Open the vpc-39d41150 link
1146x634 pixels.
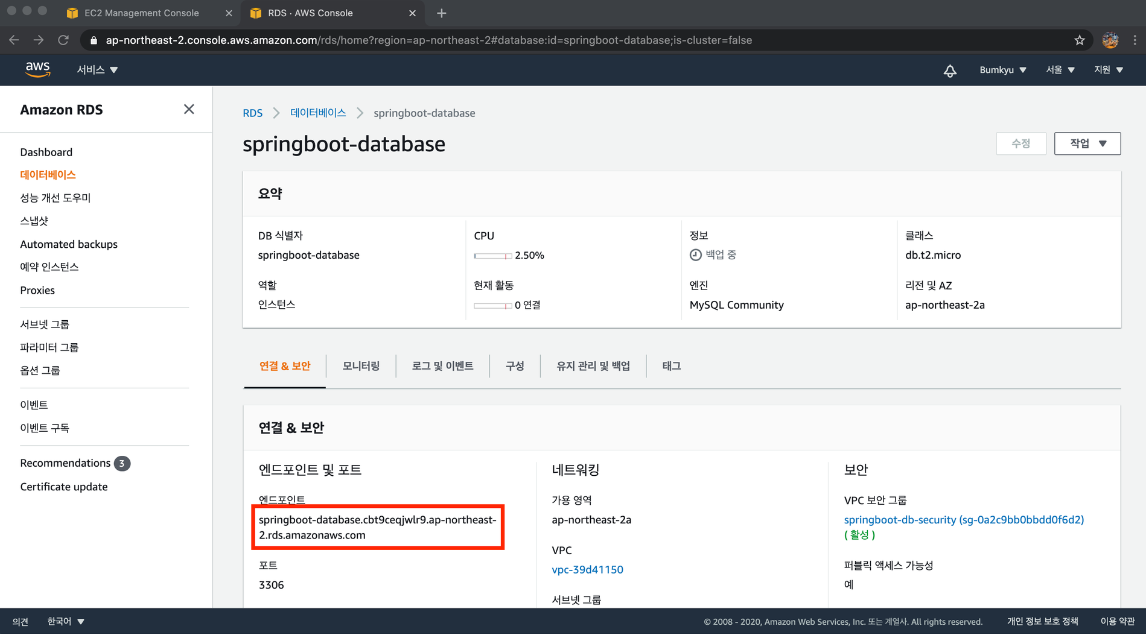[588, 570]
